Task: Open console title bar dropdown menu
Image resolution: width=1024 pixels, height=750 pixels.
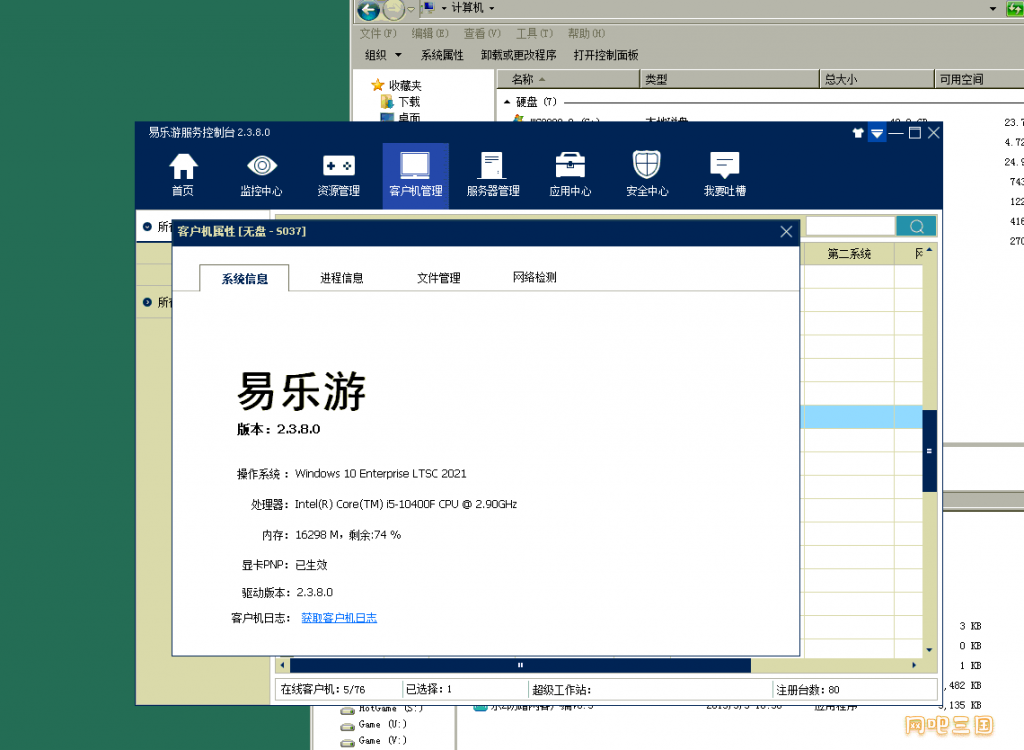Action: 876,133
